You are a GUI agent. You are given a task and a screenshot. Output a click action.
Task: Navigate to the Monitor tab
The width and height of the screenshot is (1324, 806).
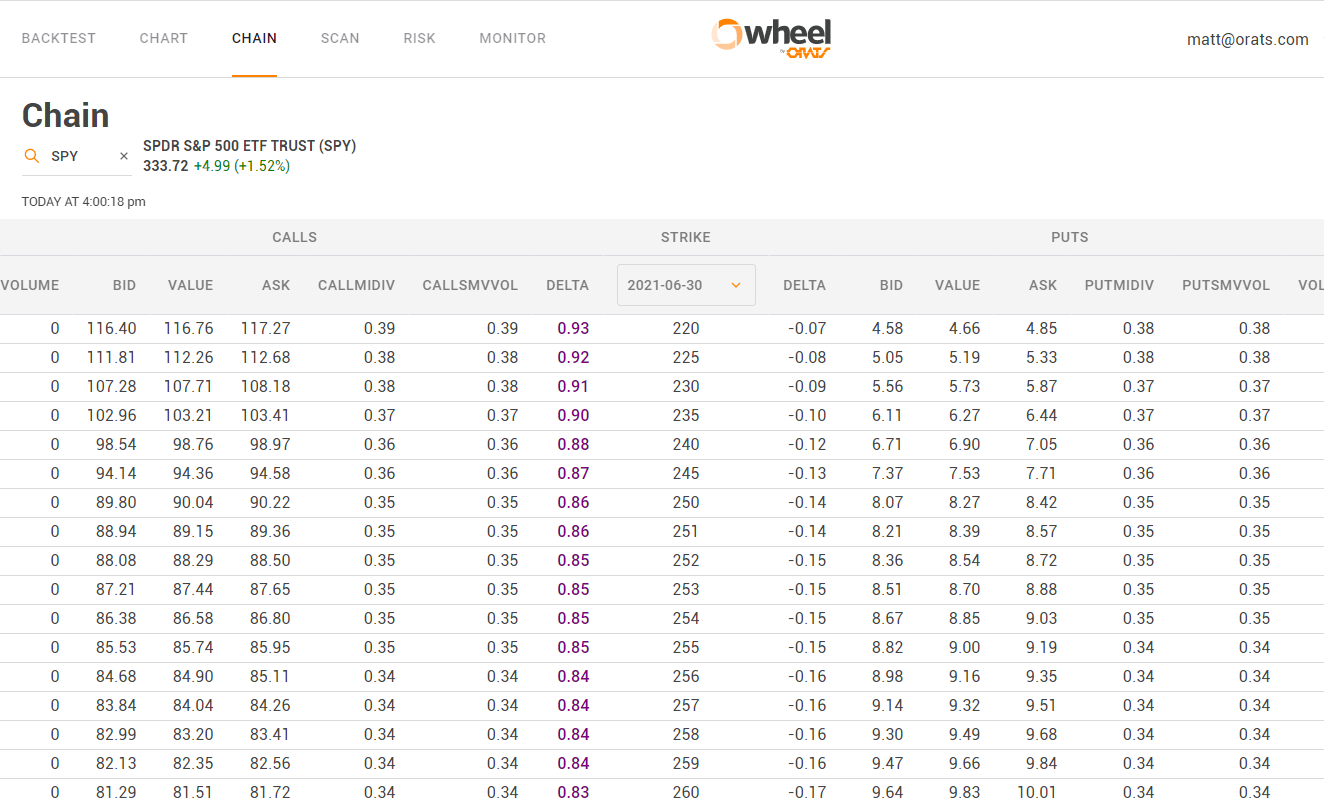coord(512,38)
